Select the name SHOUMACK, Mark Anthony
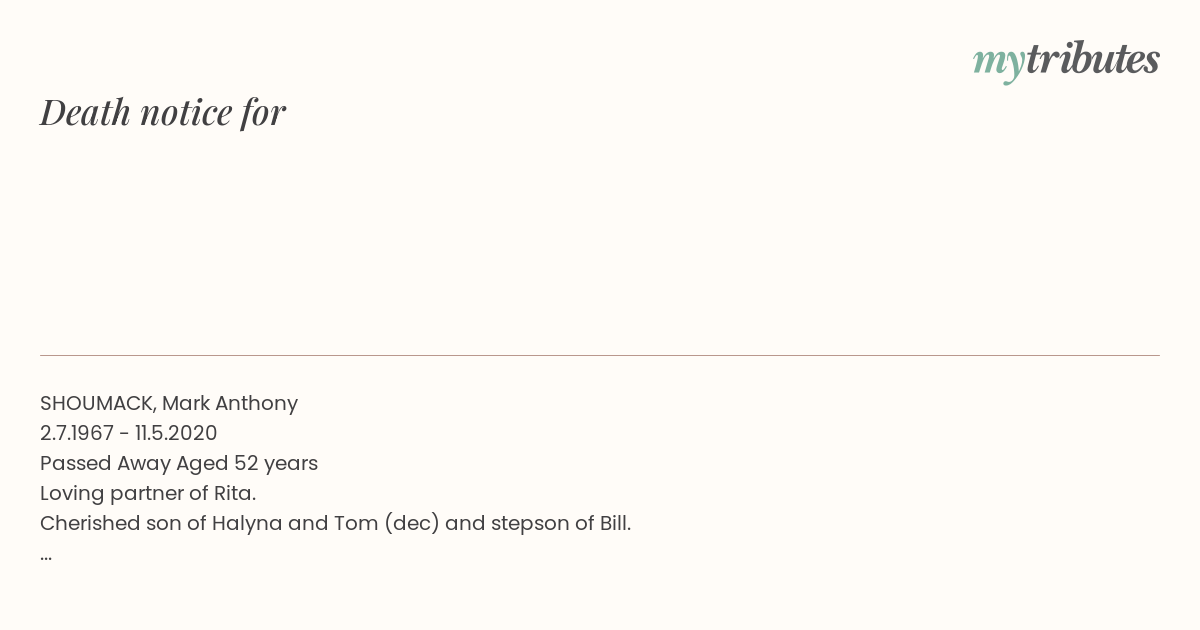This screenshot has width=1200, height=630. (169, 403)
